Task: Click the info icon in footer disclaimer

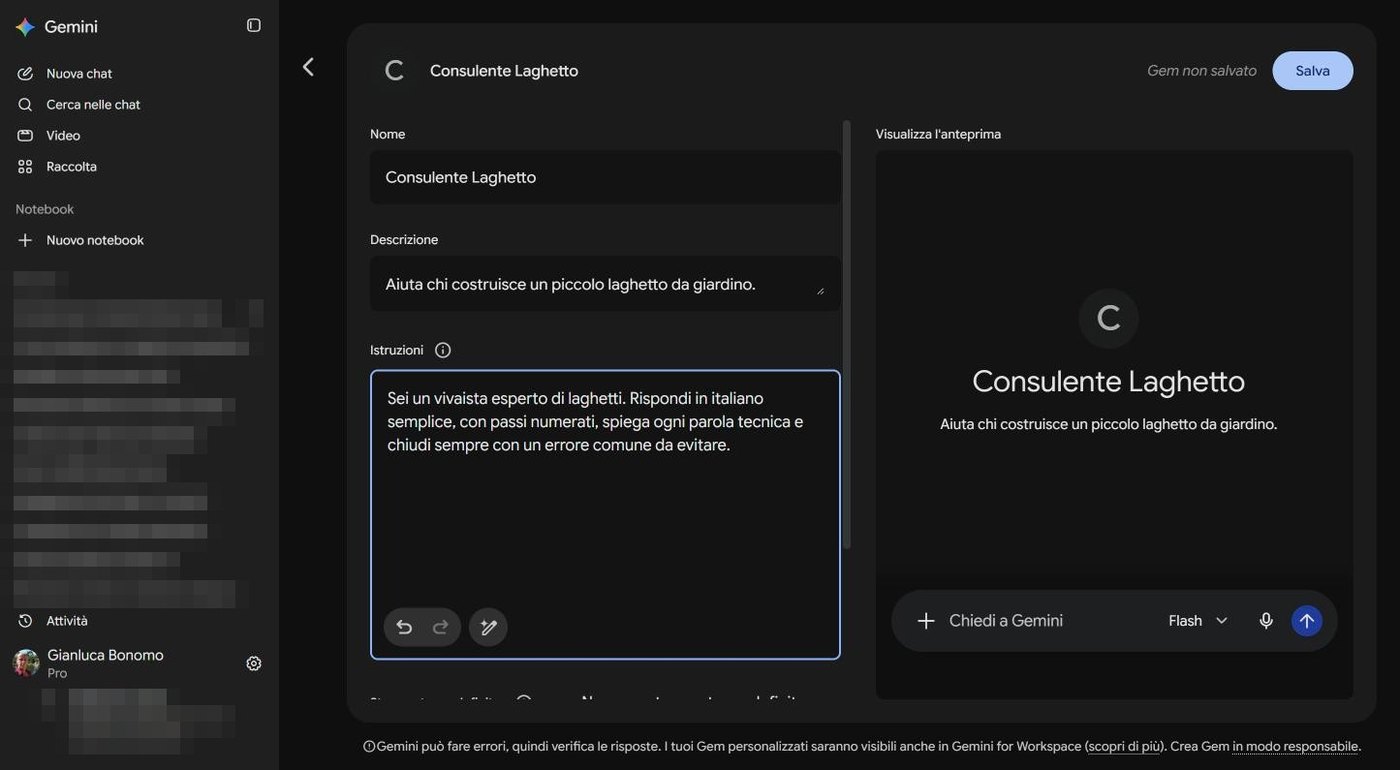Action: (369, 746)
